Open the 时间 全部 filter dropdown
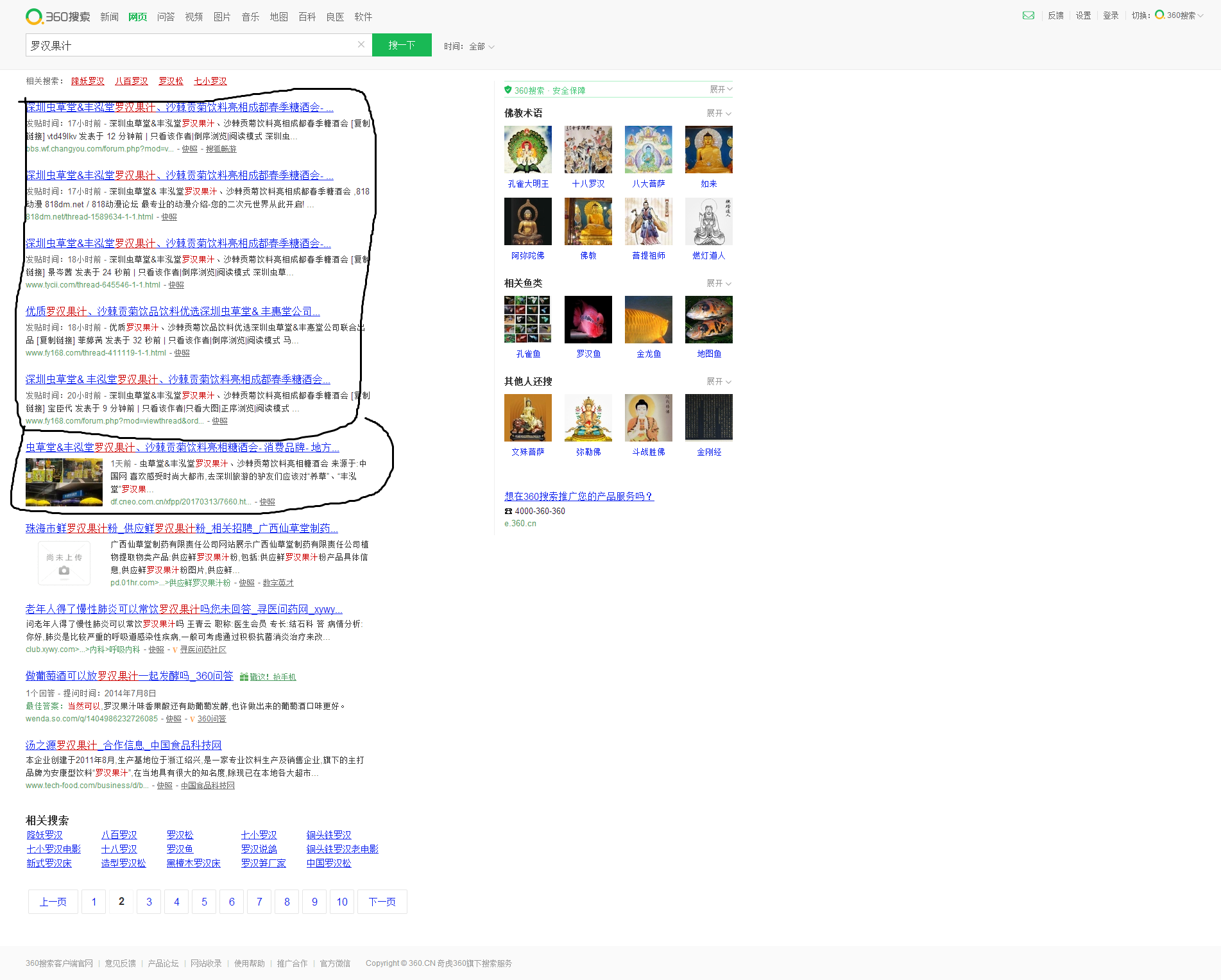 tap(469, 46)
